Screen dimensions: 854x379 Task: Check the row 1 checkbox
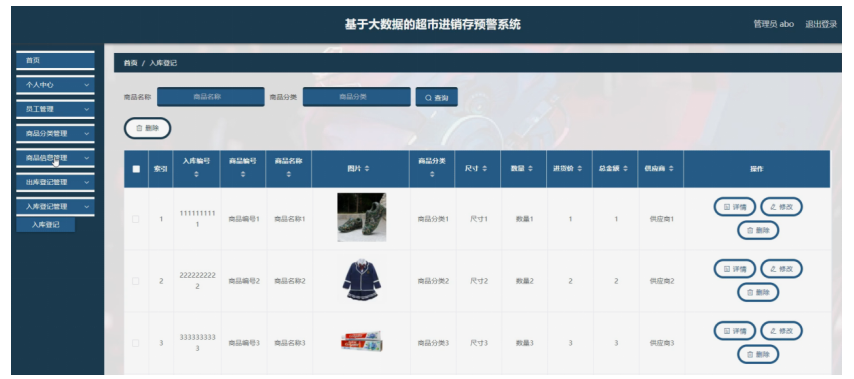pos(136,219)
